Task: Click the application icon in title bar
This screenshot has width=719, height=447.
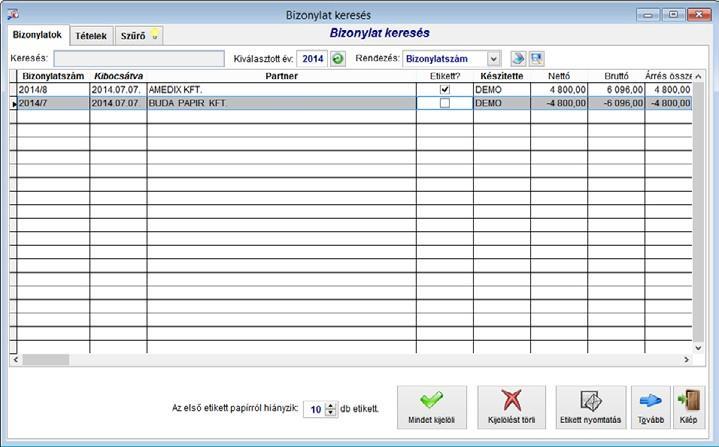Action: pos(13,15)
